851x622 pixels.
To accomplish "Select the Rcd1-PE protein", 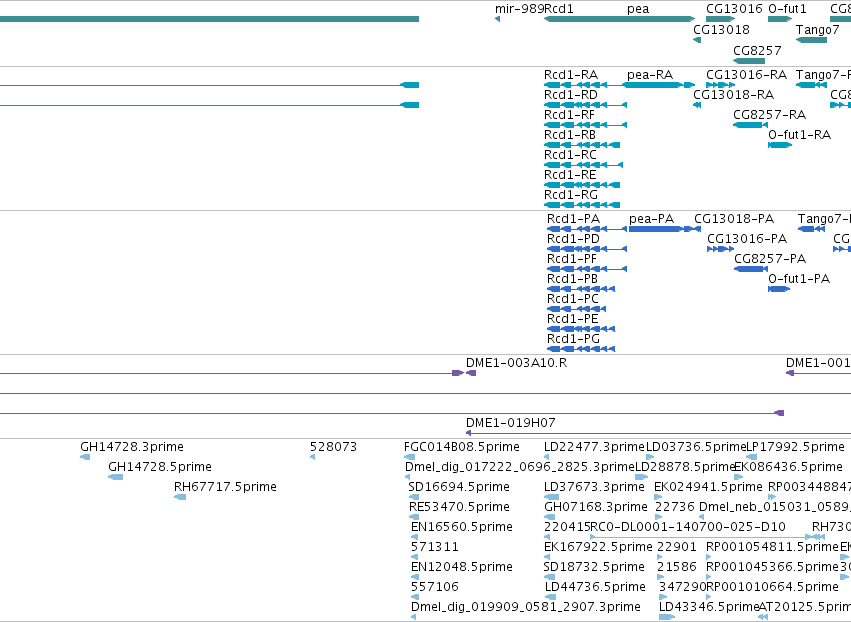I will [x=581, y=329].
